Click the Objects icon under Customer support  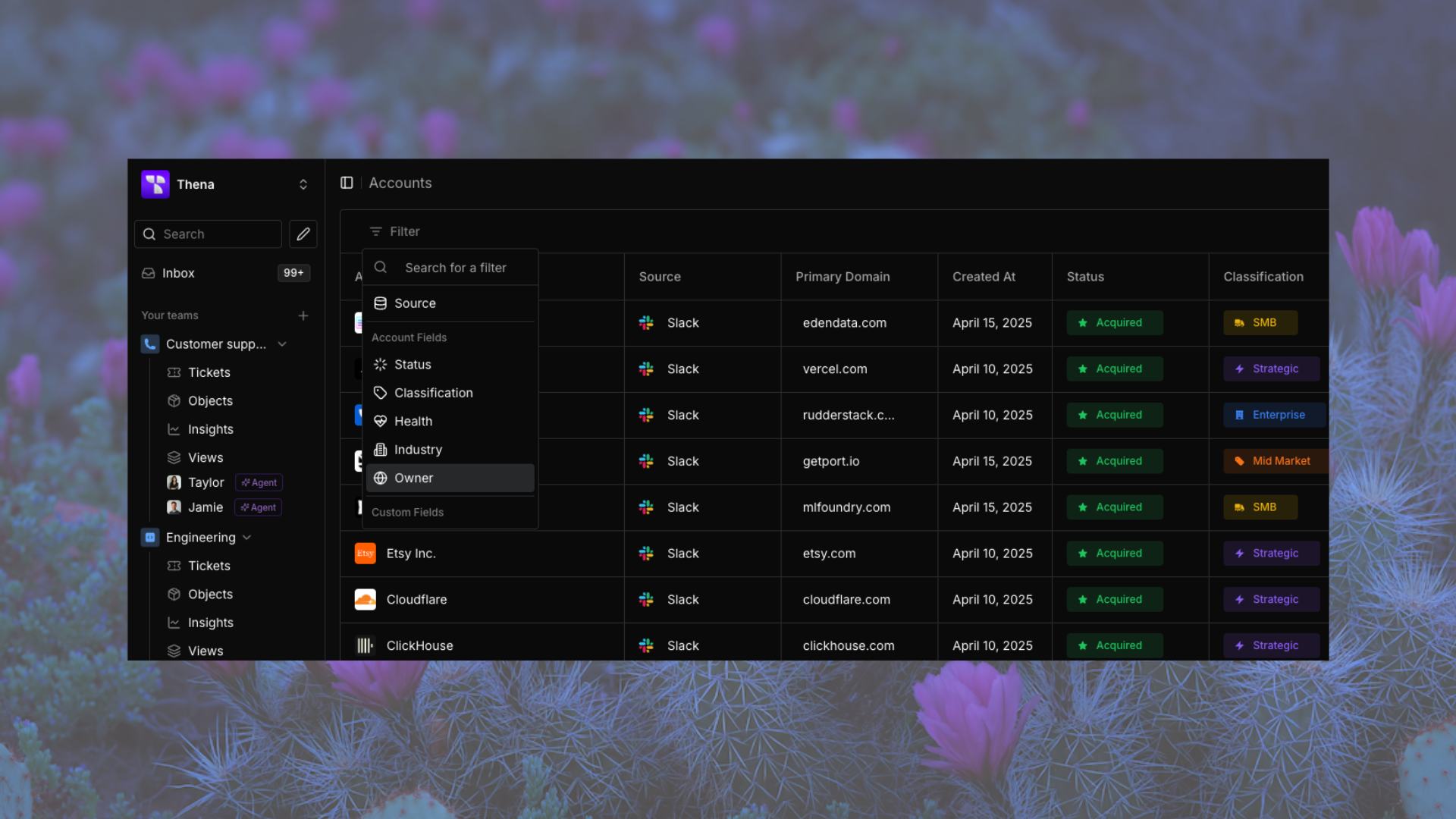click(x=174, y=400)
